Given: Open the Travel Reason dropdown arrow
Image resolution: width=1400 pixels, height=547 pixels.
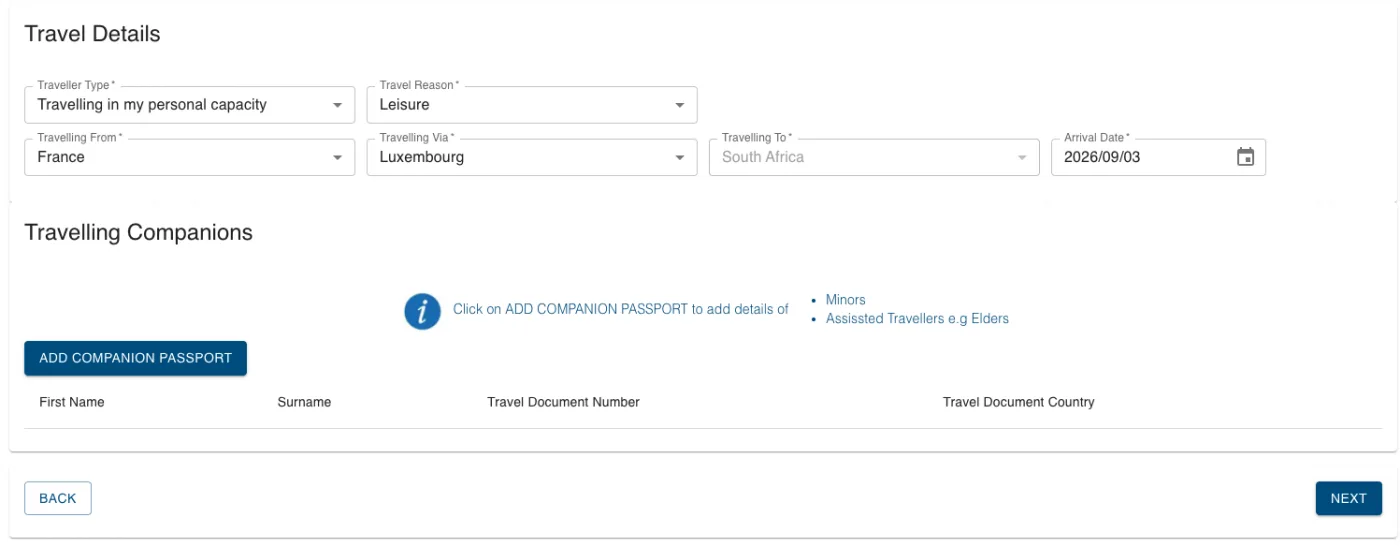Looking at the screenshot, I should coord(679,105).
